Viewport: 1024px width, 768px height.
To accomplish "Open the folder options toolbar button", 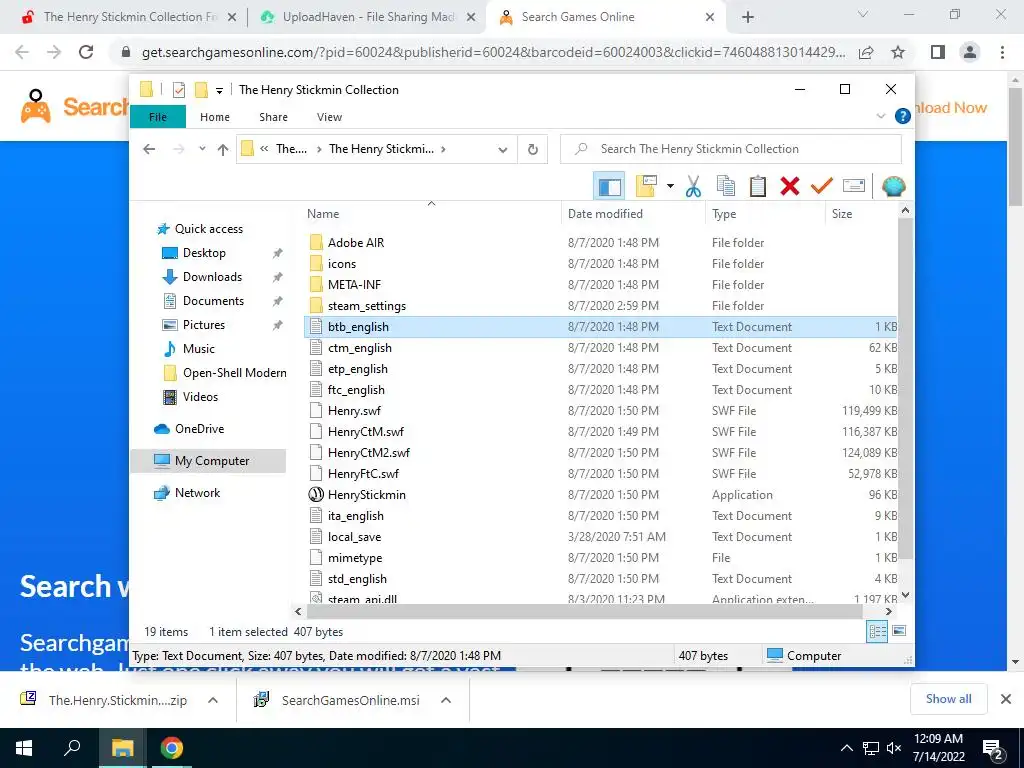I will (x=646, y=187).
